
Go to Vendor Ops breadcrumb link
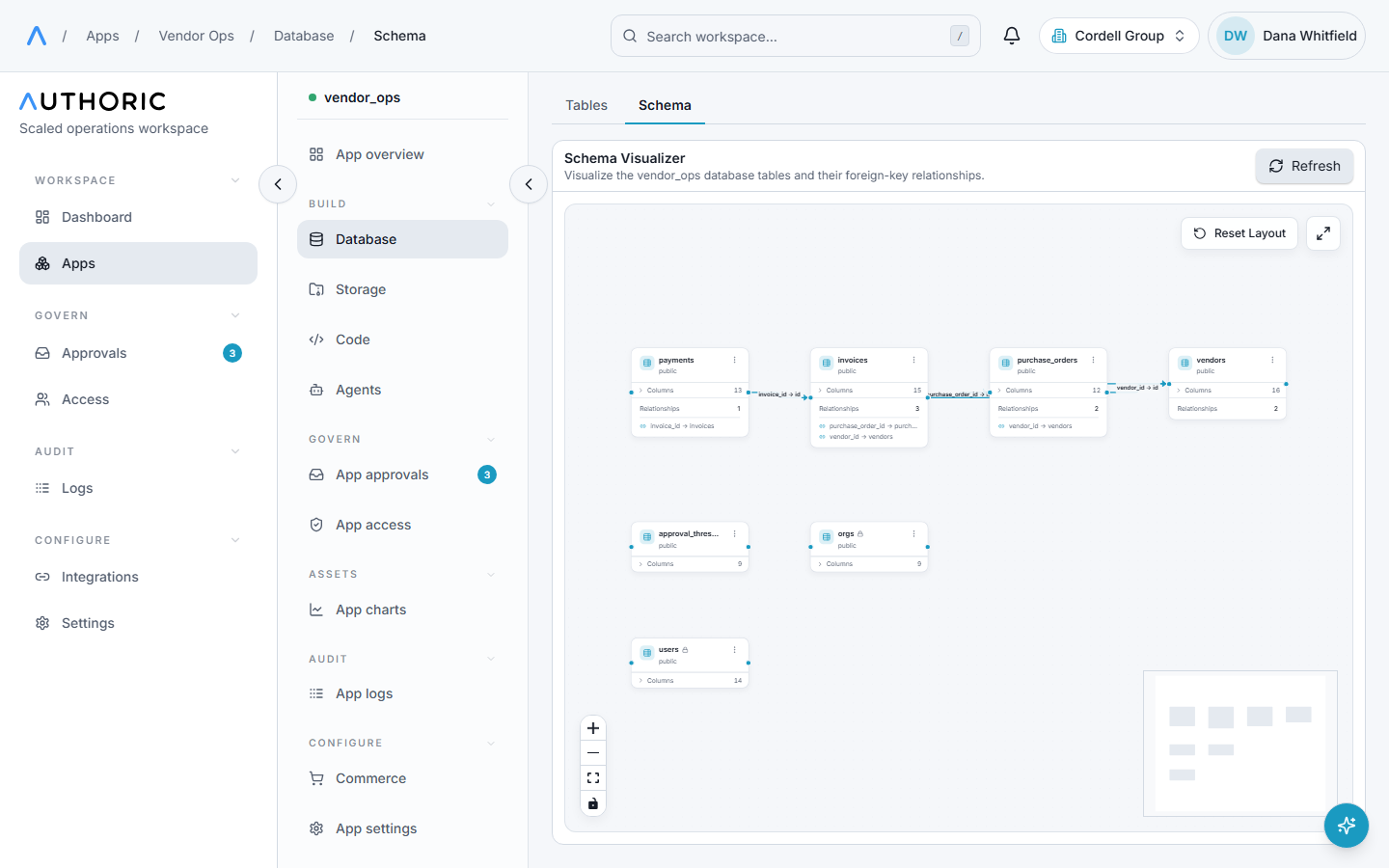point(197,36)
